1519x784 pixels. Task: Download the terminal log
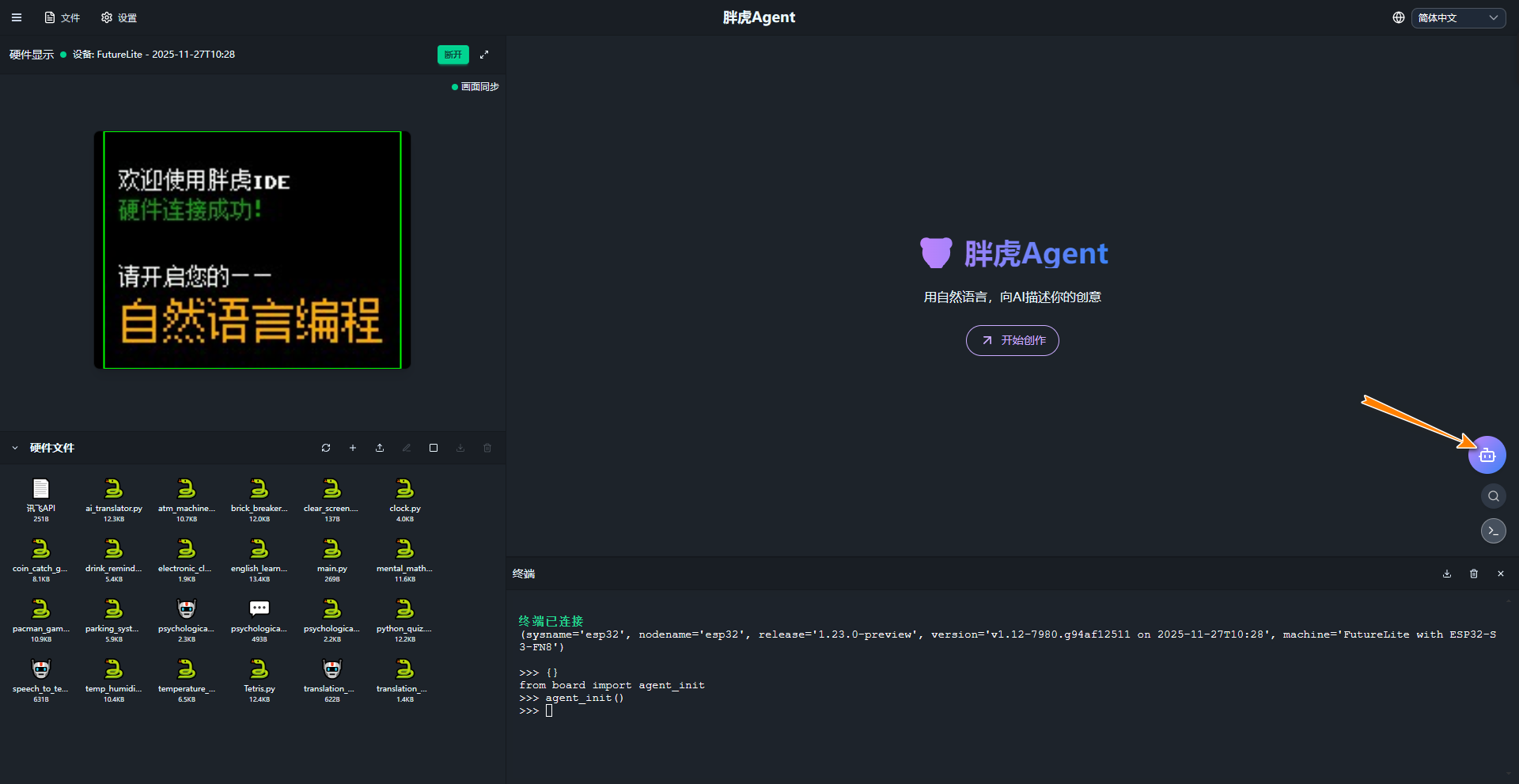[1447, 574]
